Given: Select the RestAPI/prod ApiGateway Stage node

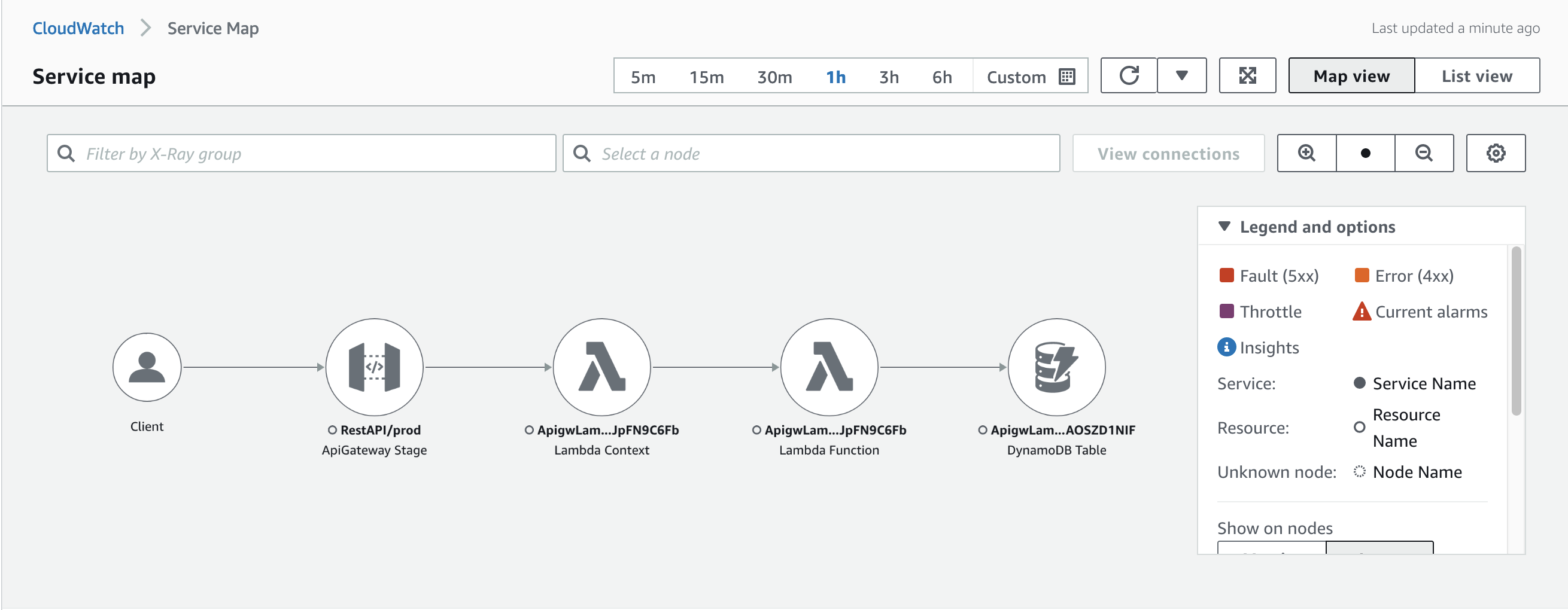Looking at the screenshot, I should coord(375,367).
